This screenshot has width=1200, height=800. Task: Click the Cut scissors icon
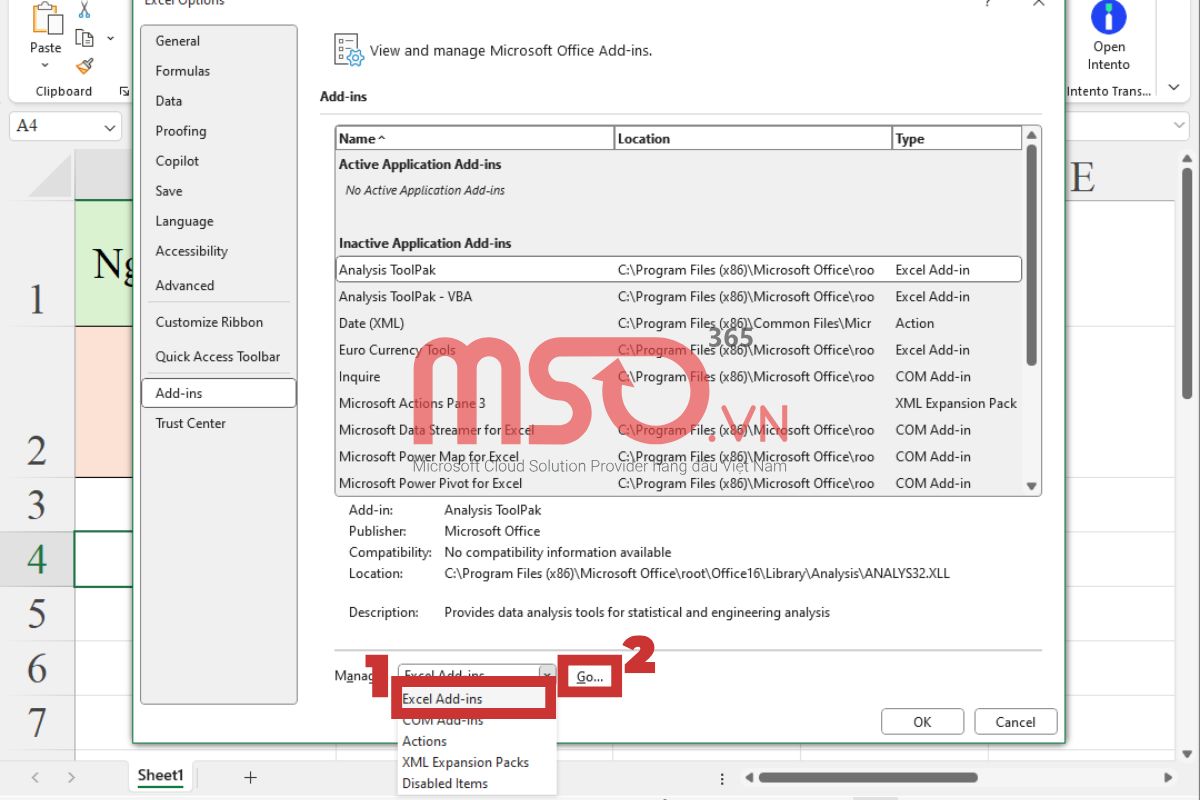pos(84,10)
